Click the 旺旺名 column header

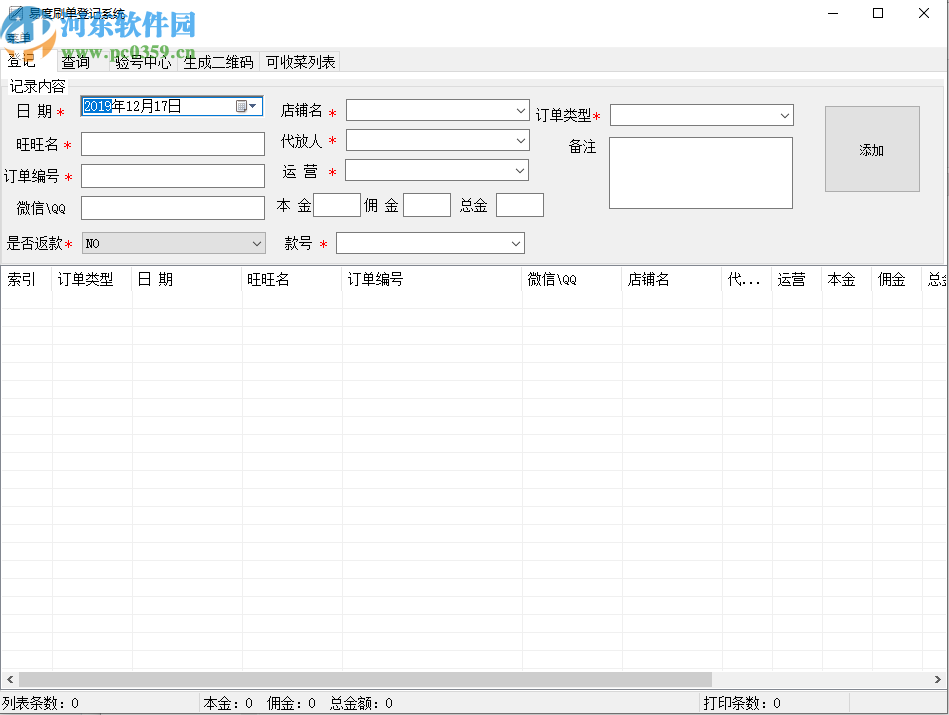[x=292, y=279]
